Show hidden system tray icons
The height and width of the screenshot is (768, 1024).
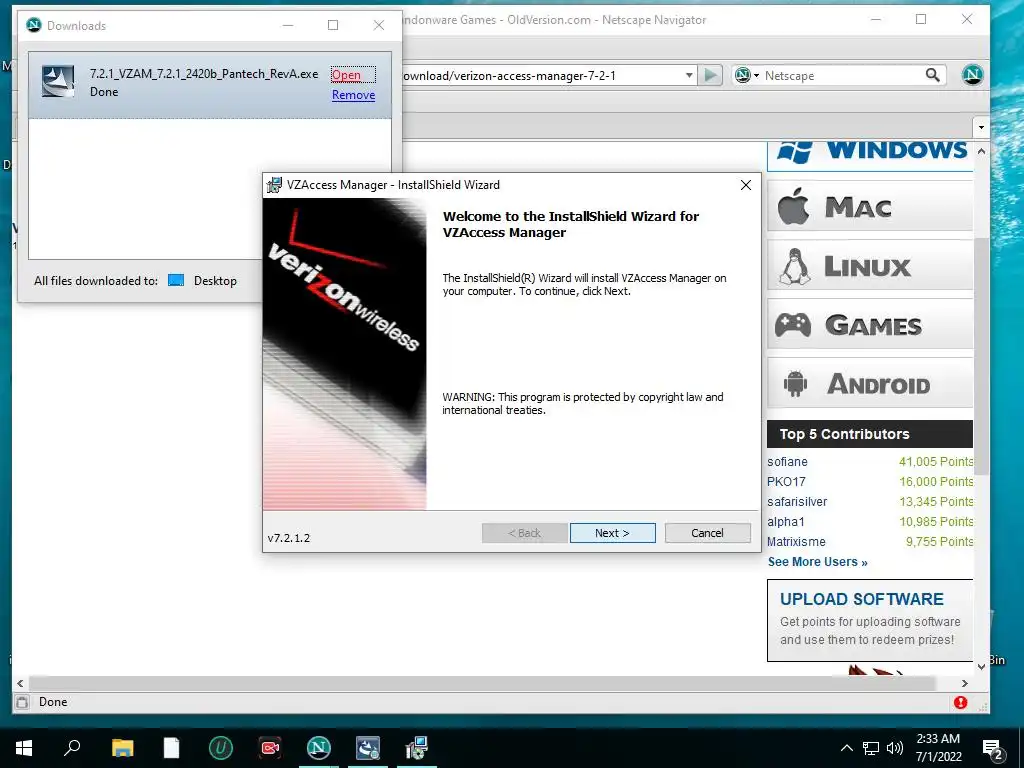coord(846,748)
